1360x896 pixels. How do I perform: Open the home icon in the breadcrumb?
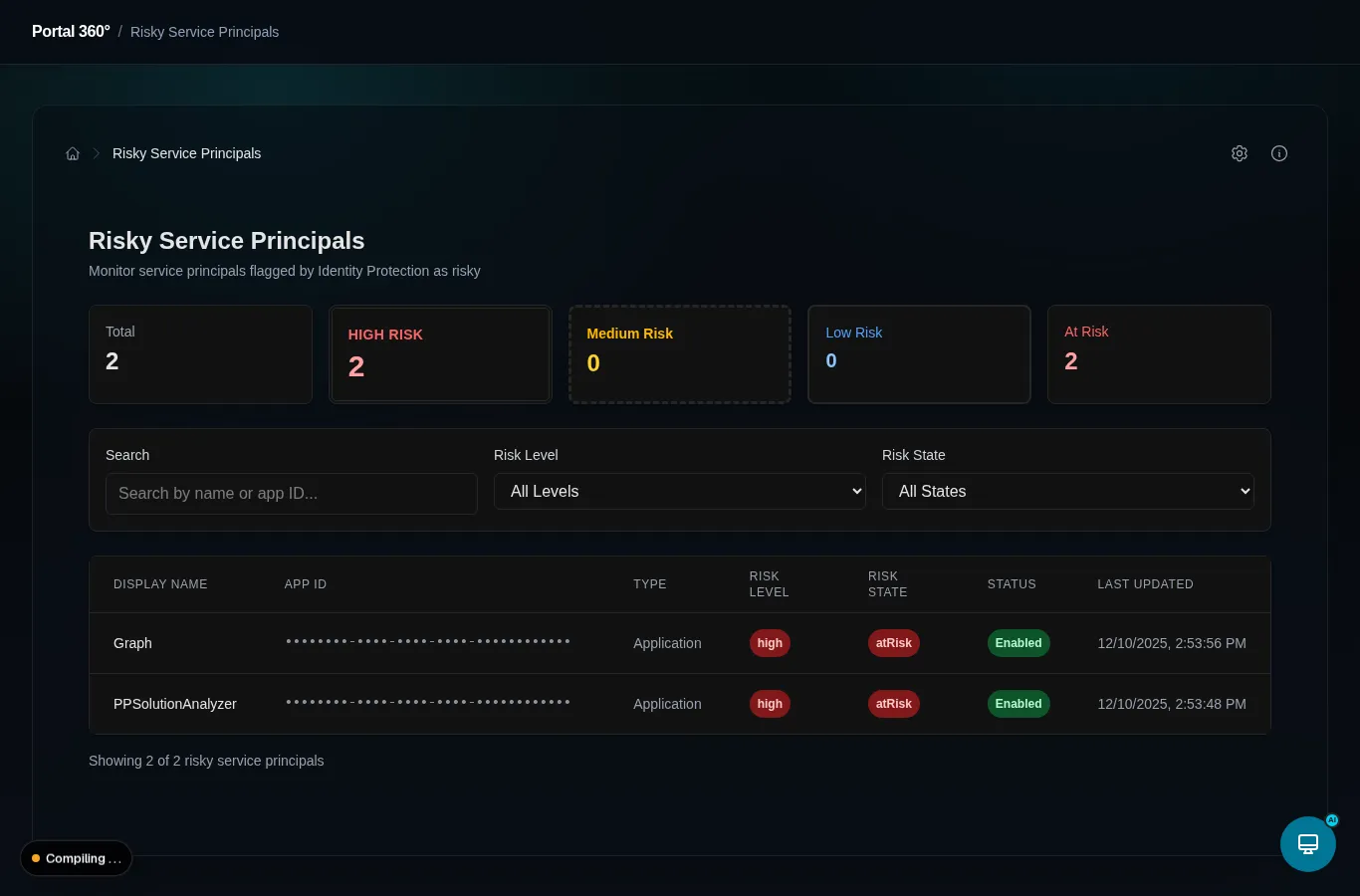point(73,153)
